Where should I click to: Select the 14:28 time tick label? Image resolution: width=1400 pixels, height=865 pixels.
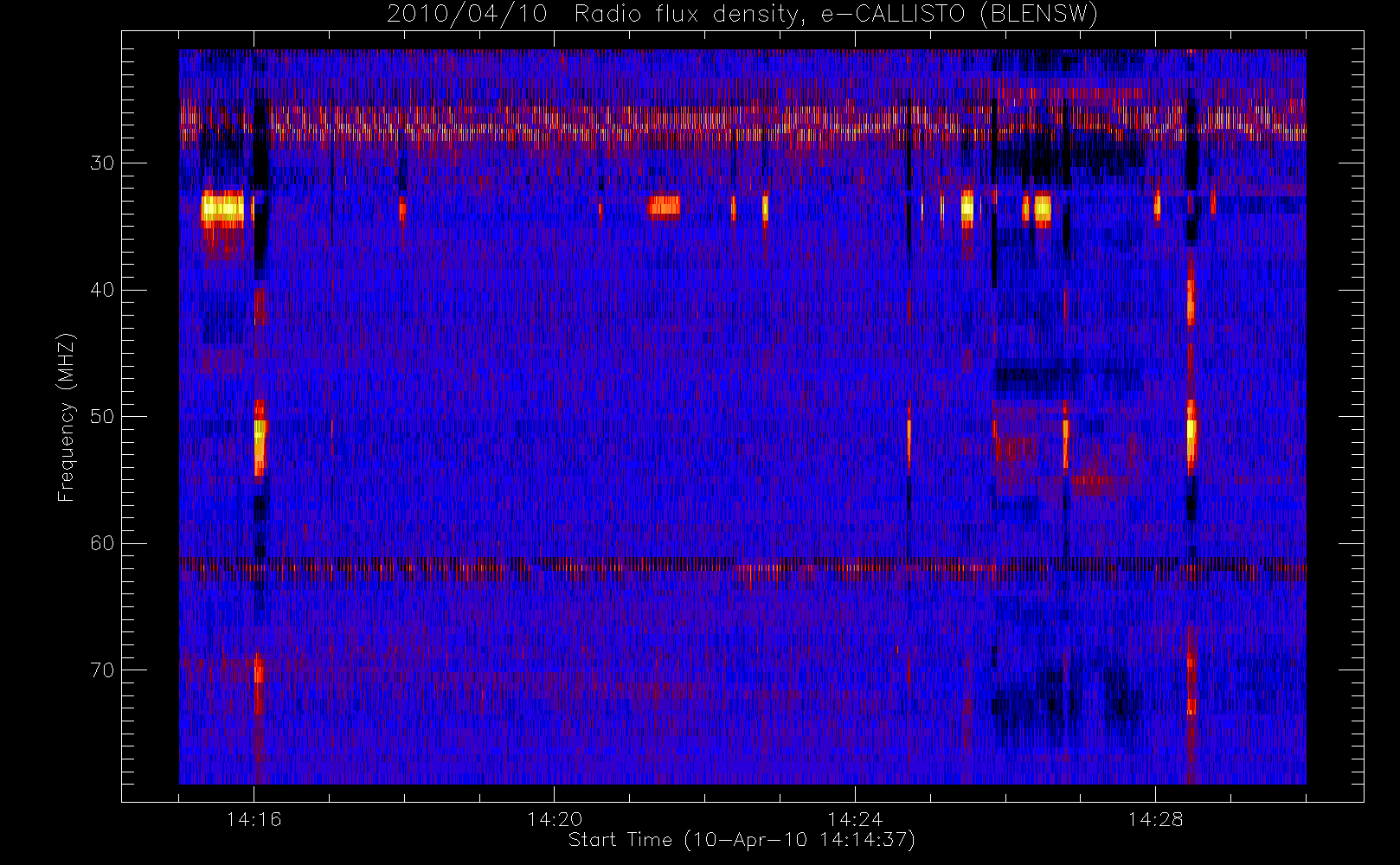pyautogui.click(x=1155, y=819)
